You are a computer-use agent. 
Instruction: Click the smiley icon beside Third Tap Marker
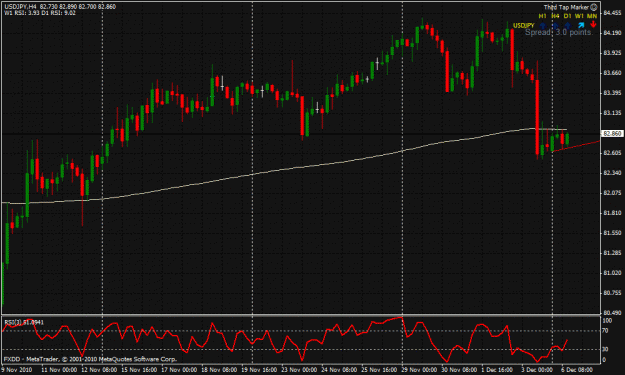click(x=594, y=7)
